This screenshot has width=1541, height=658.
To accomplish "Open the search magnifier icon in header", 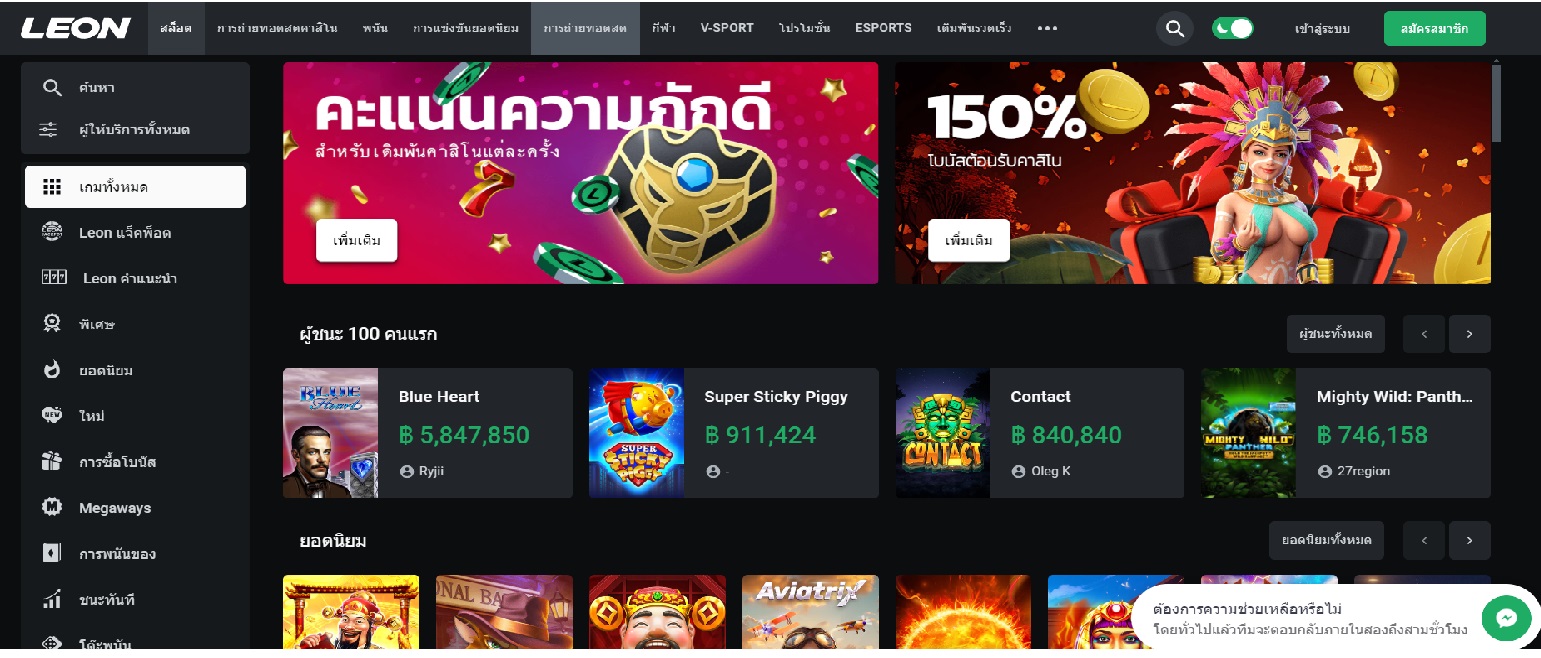I will coord(1174,28).
